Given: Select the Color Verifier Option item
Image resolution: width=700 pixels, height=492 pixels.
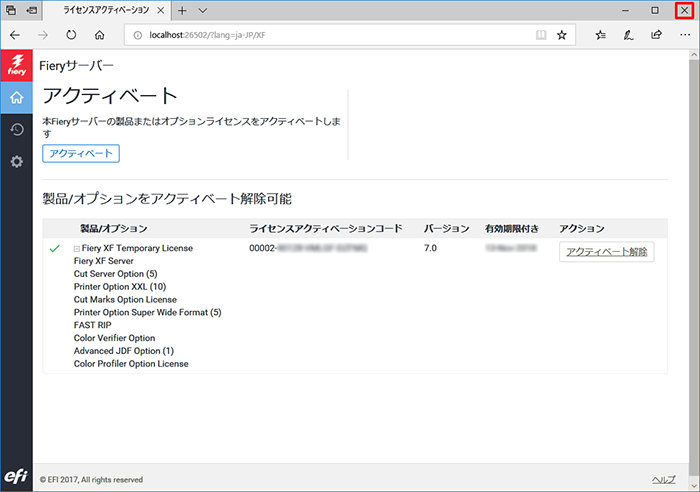Looking at the screenshot, I should click(x=114, y=338).
